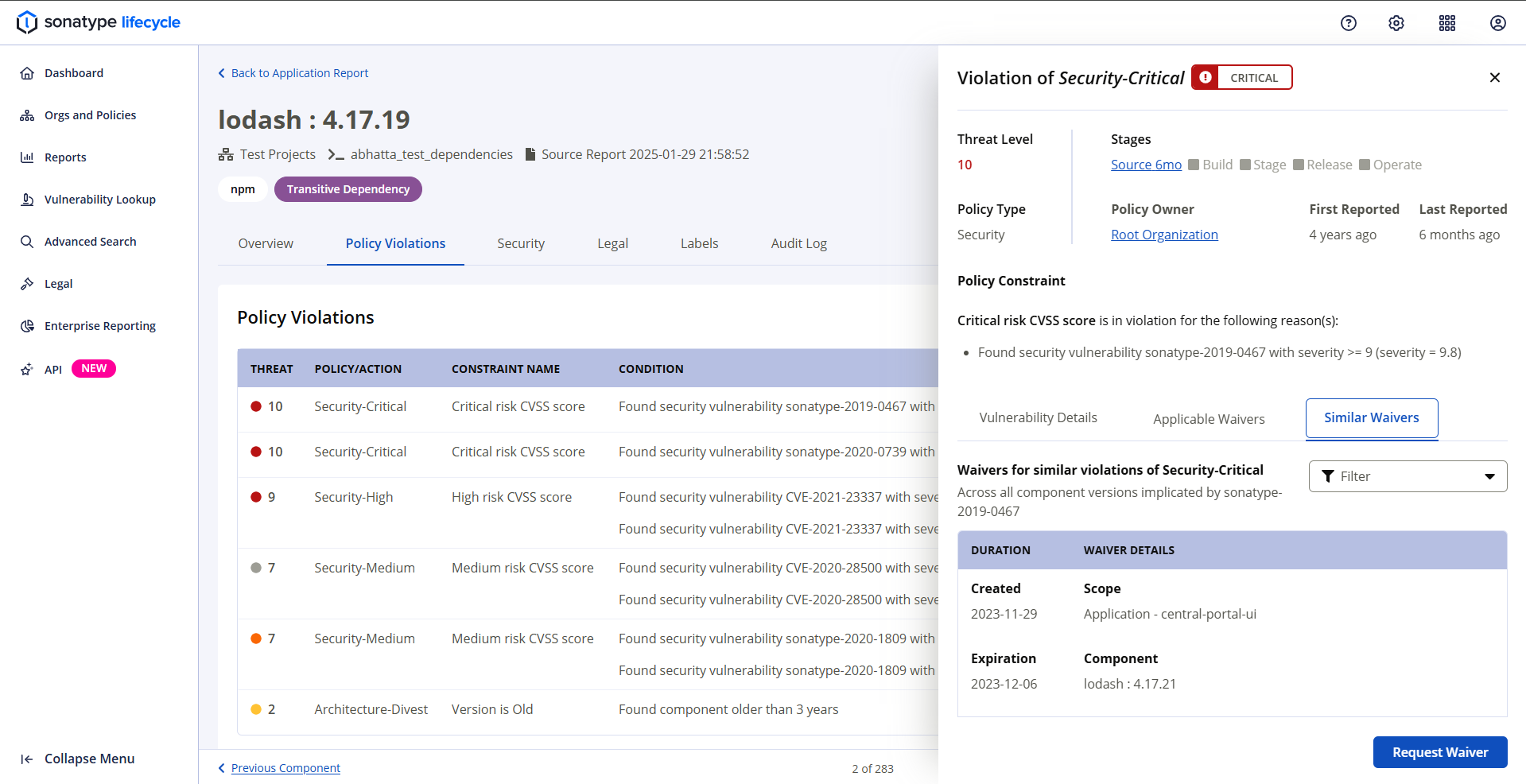Click the Enterprise Reporting pie icon
The height and width of the screenshot is (784, 1526).
[27, 326]
